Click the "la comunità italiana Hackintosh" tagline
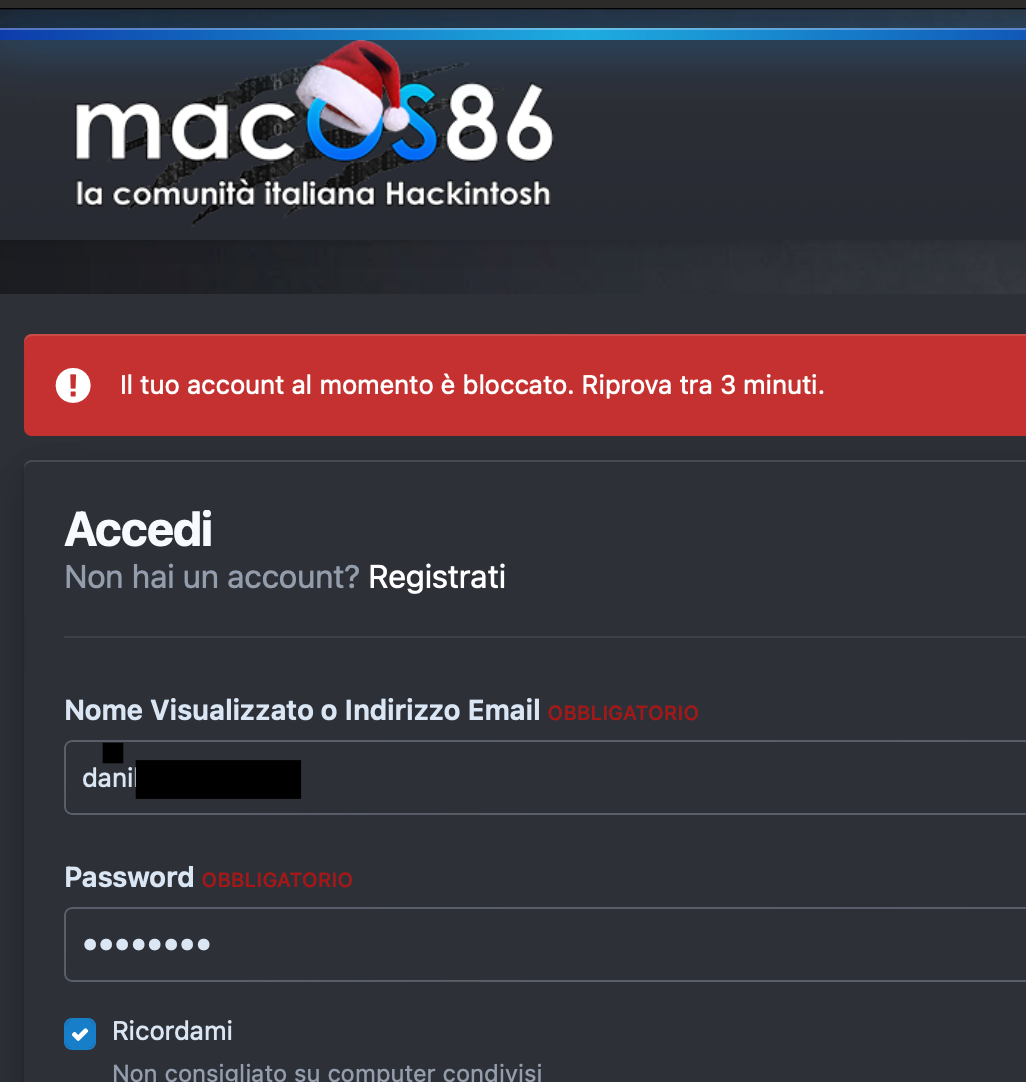Viewport: 1026px width, 1082px height. 312,193
